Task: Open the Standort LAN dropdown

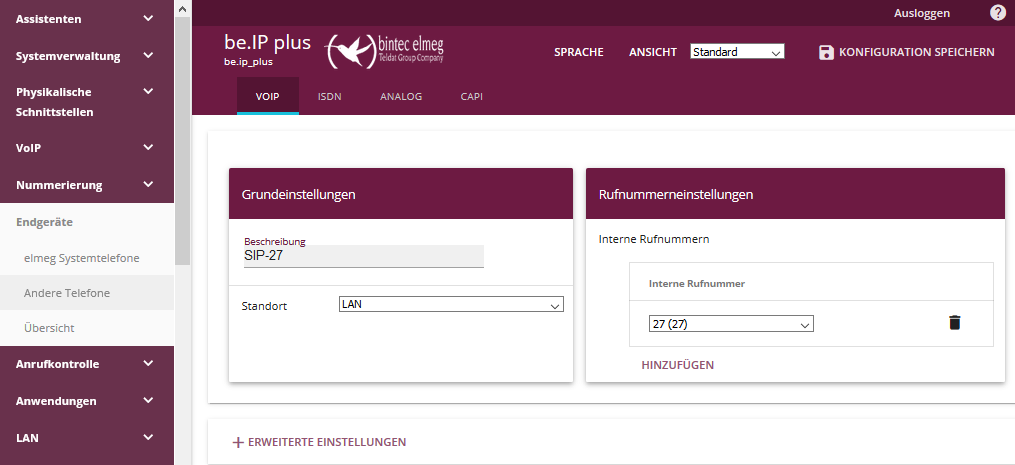Action: click(x=451, y=305)
